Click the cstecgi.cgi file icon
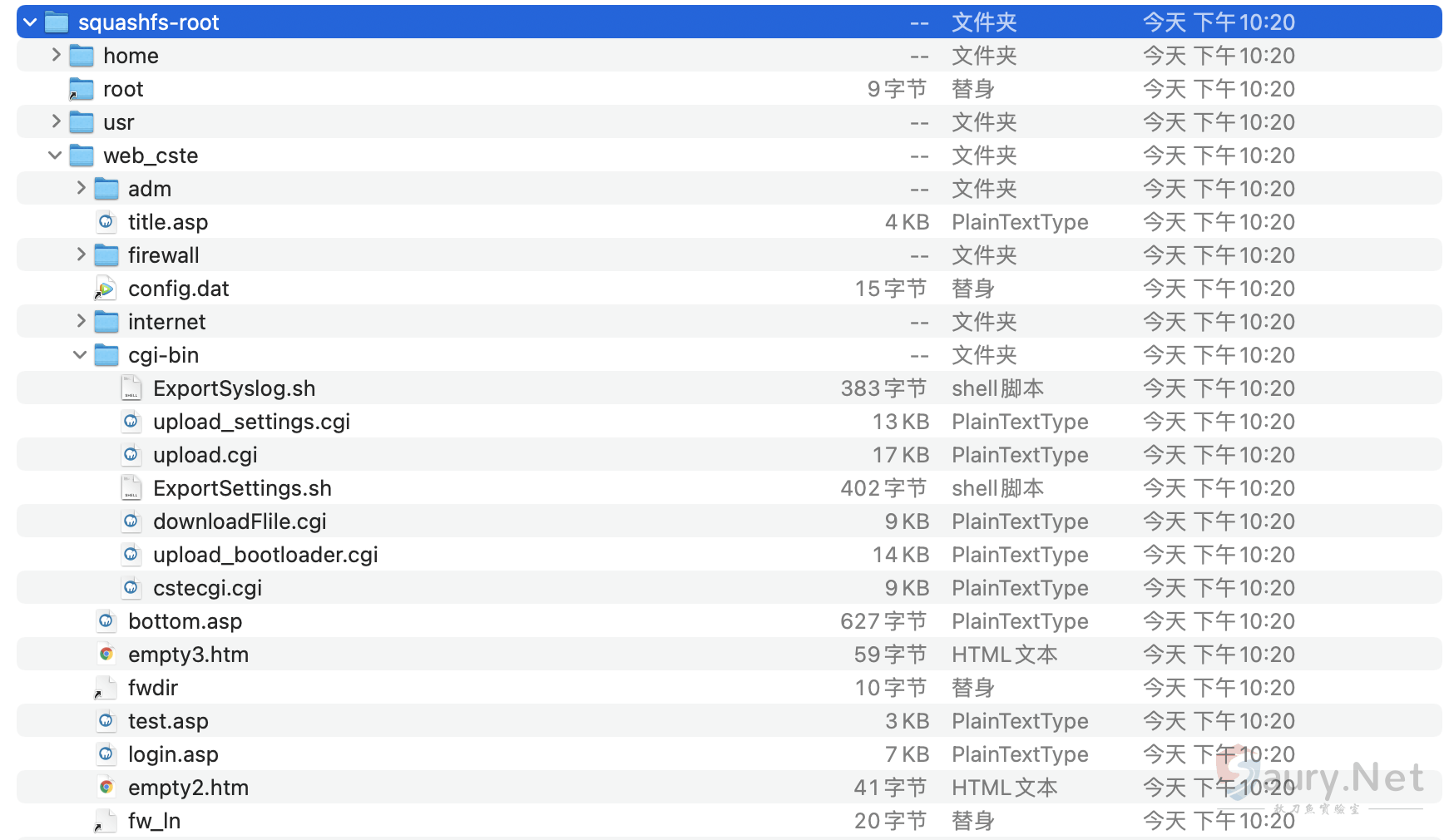Viewport: 1449px width, 840px height. 131,588
